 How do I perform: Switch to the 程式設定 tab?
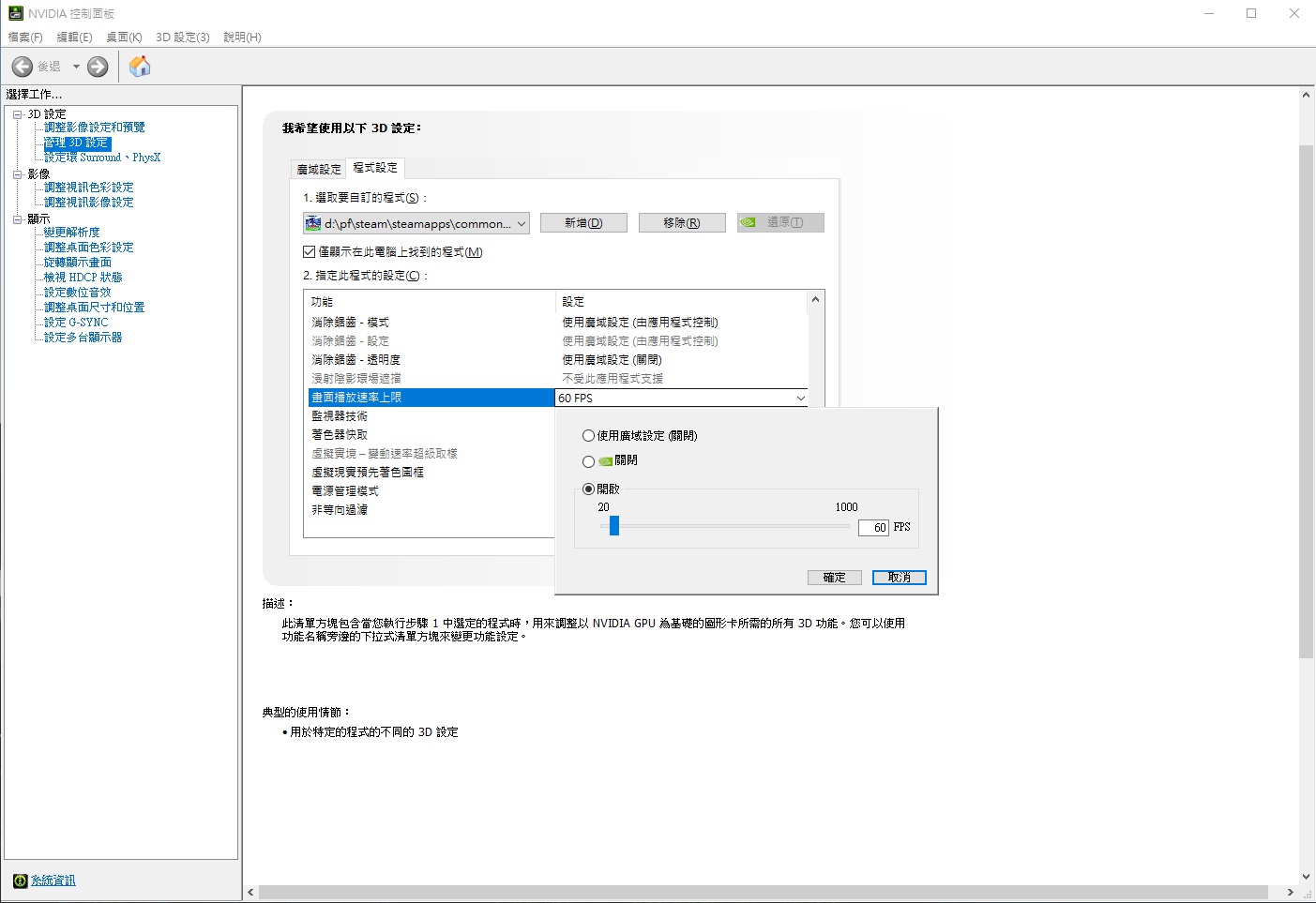(375, 168)
